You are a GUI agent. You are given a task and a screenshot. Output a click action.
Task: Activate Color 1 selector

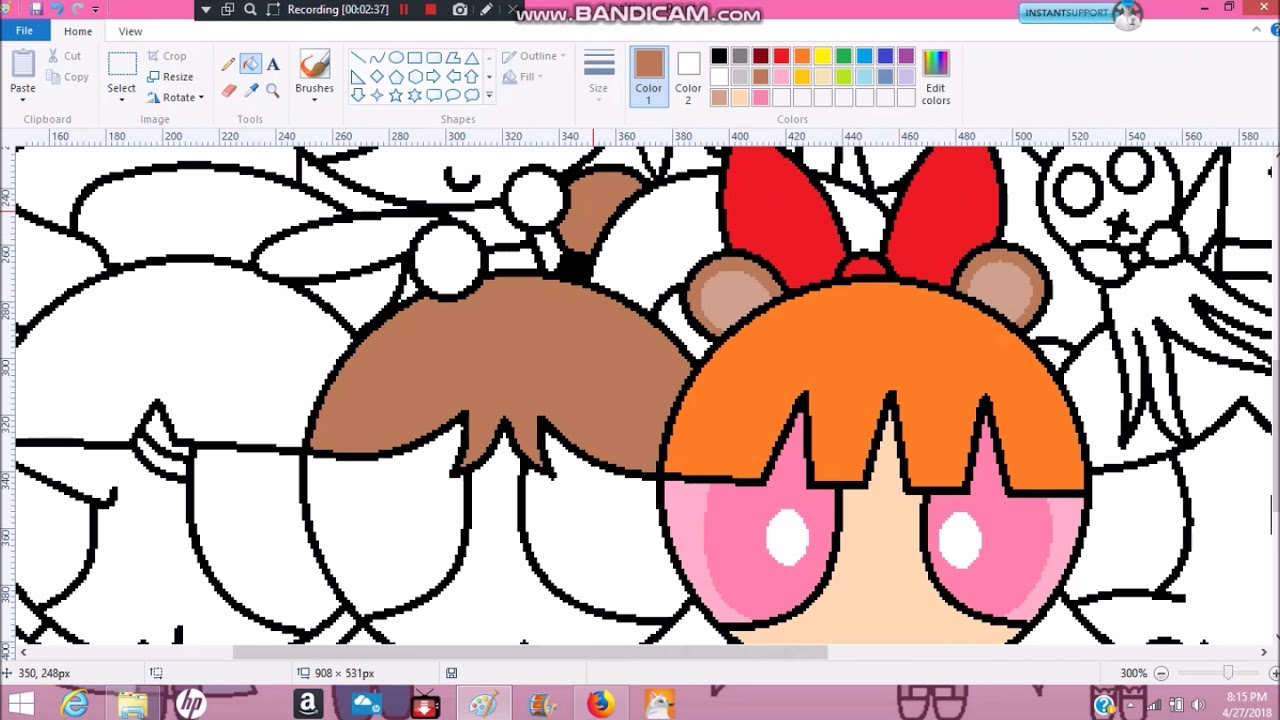(x=648, y=77)
